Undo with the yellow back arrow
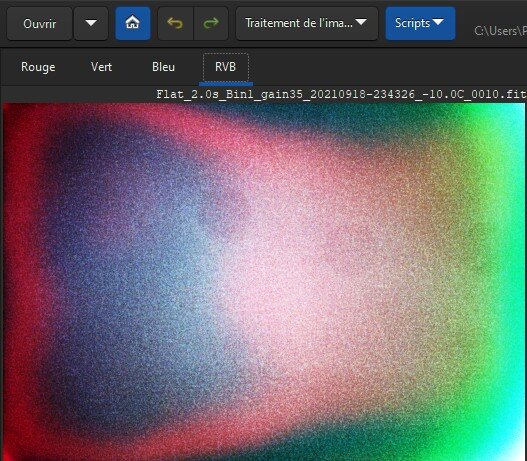This screenshot has width=527, height=461. (175, 24)
